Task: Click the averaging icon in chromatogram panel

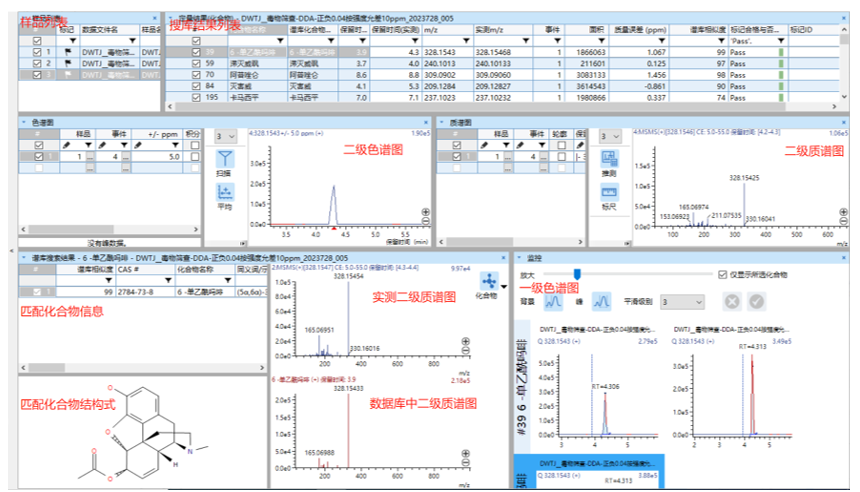Action: pos(225,193)
